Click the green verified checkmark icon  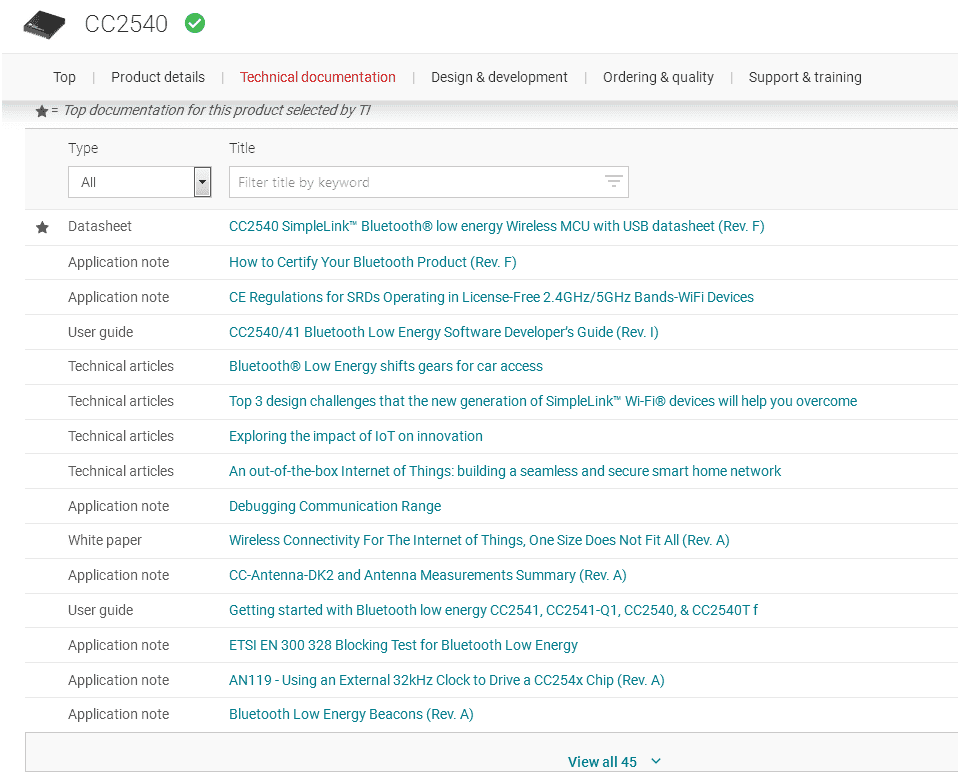(x=195, y=23)
